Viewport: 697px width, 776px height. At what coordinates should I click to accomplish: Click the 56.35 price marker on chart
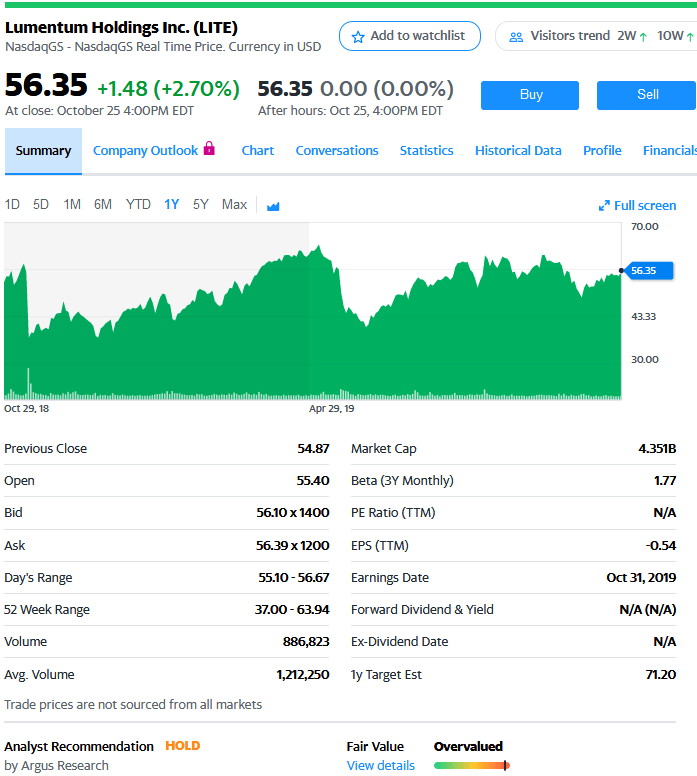(x=650, y=271)
